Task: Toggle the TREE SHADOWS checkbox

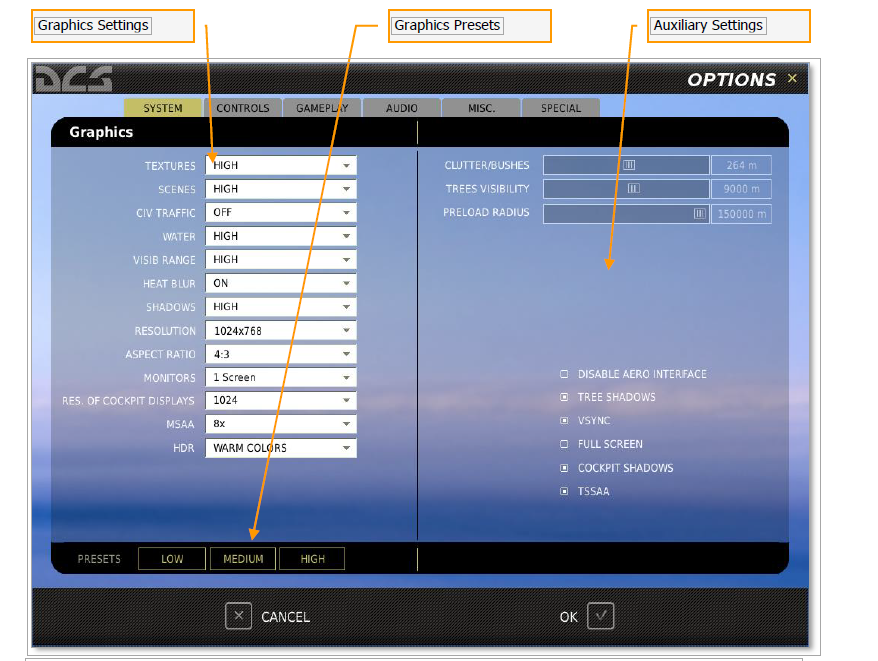Action: [564, 397]
